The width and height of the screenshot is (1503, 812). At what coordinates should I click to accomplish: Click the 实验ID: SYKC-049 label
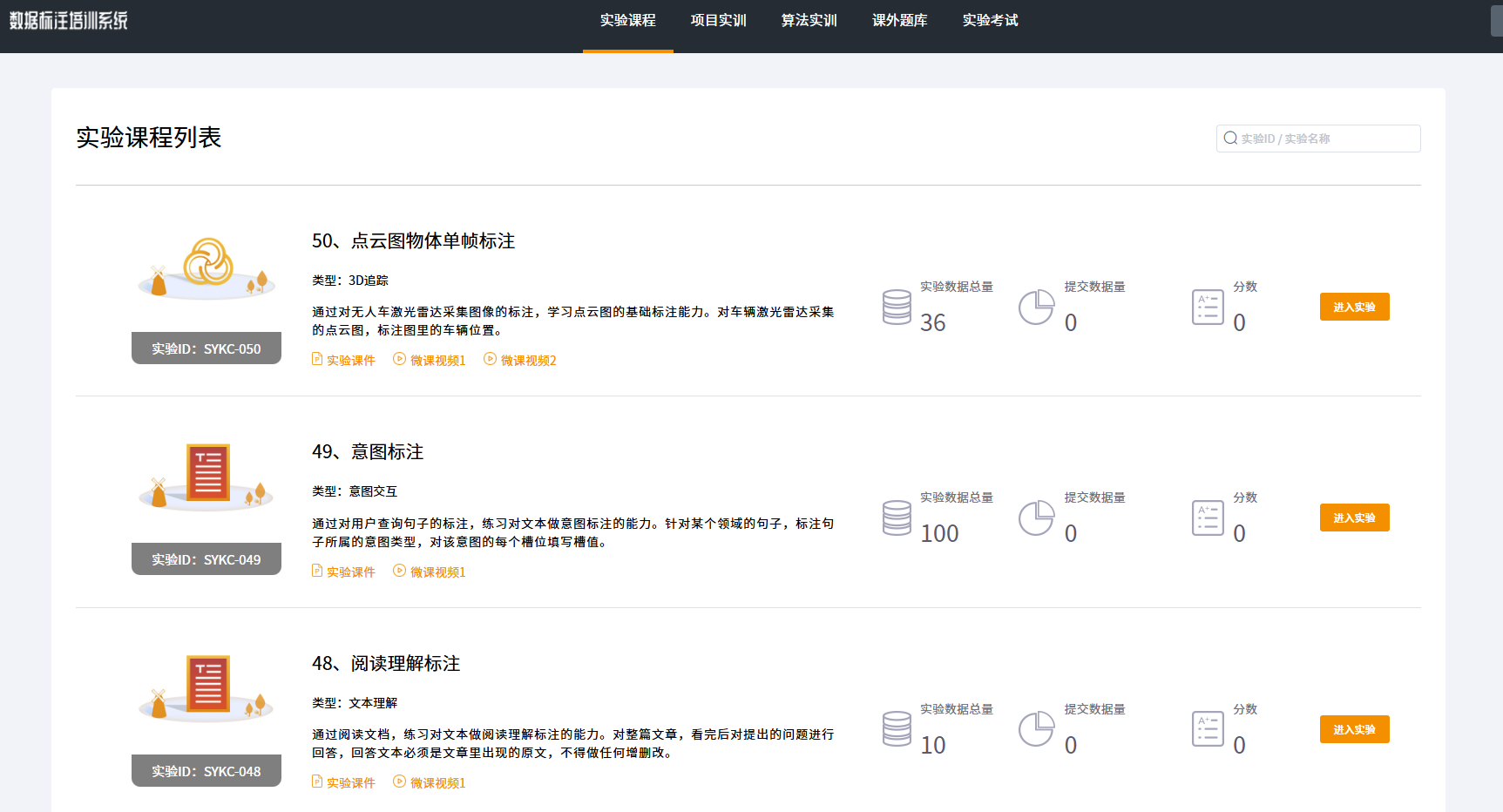click(x=206, y=559)
